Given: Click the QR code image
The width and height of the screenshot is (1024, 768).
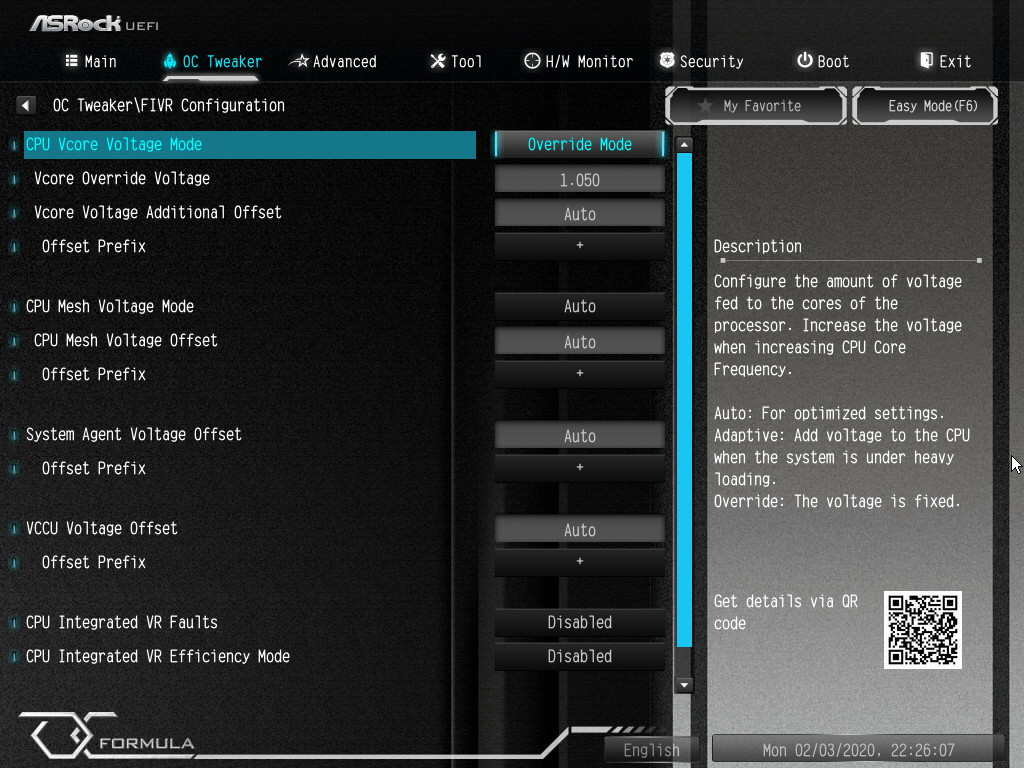Looking at the screenshot, I should [923, 630].
